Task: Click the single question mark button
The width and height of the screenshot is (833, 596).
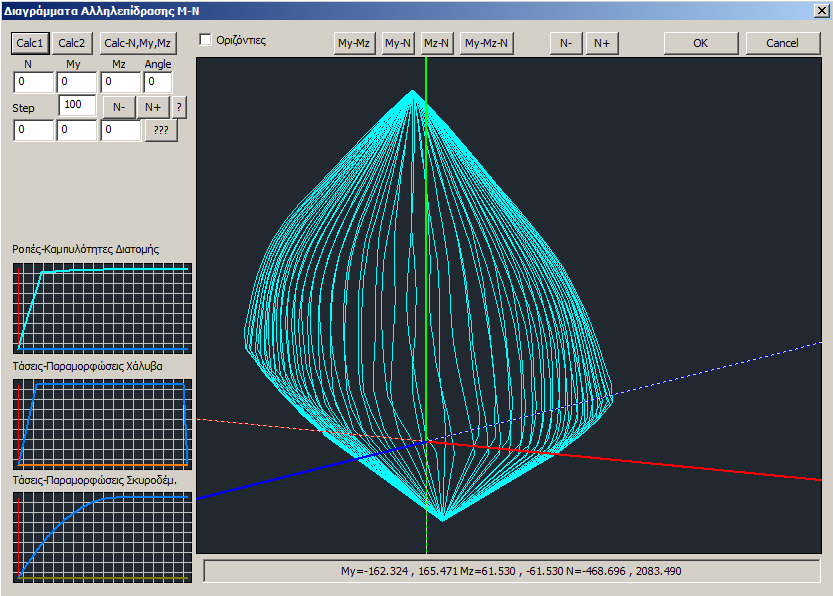Action: (x=179, y=107)
